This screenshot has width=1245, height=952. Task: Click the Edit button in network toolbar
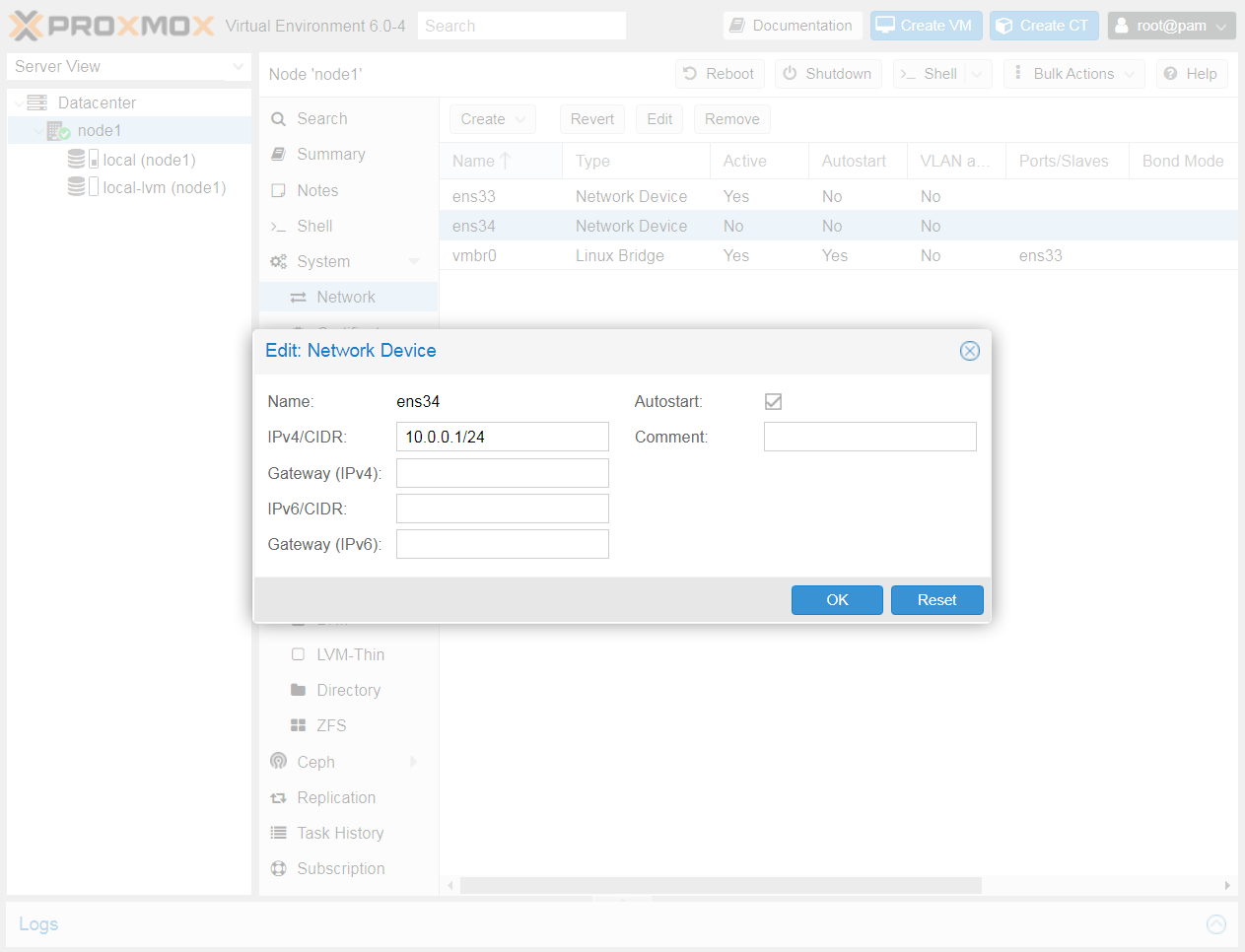coord(659,119)
